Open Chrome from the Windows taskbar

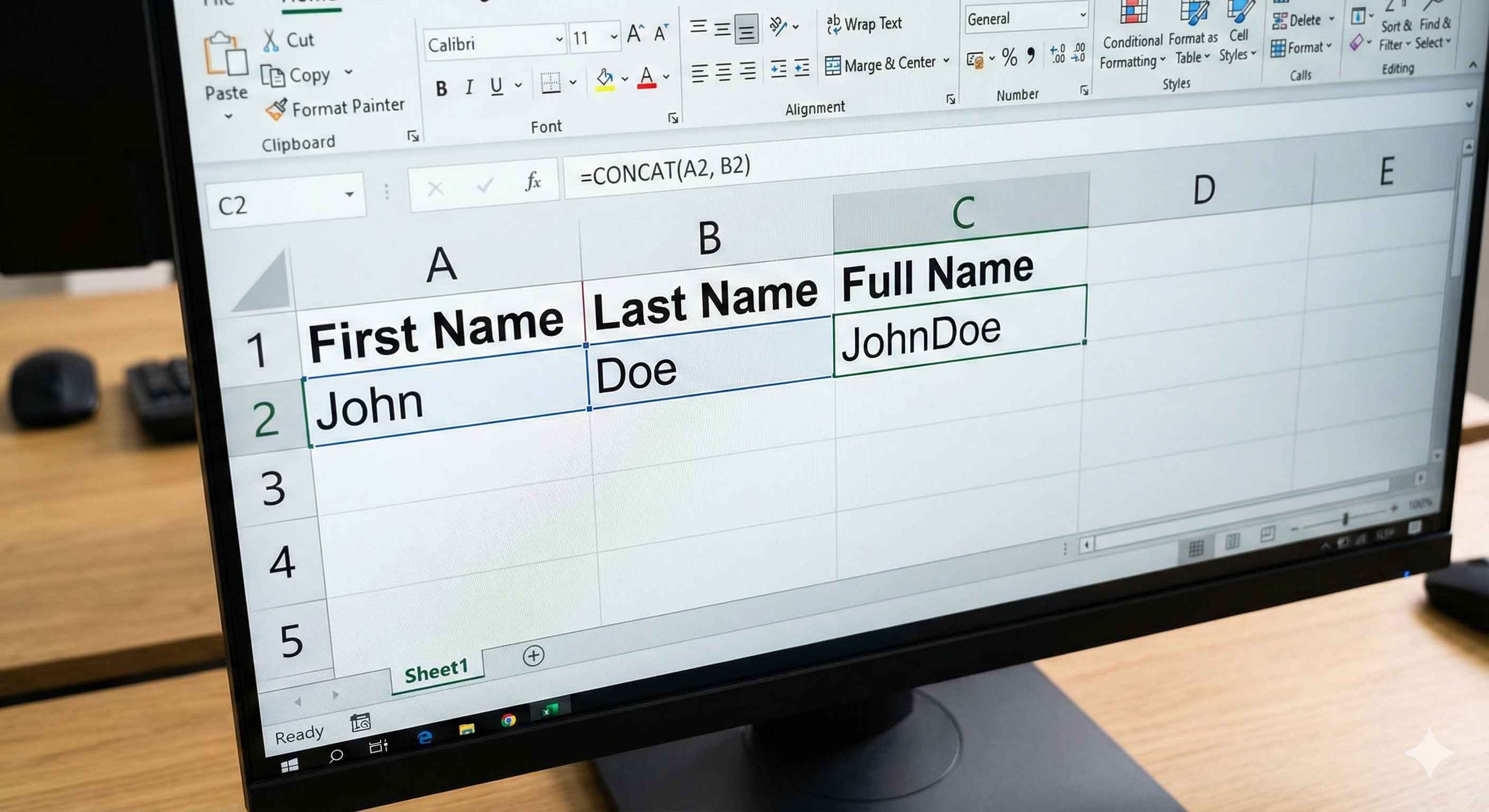tap(508, 719)
